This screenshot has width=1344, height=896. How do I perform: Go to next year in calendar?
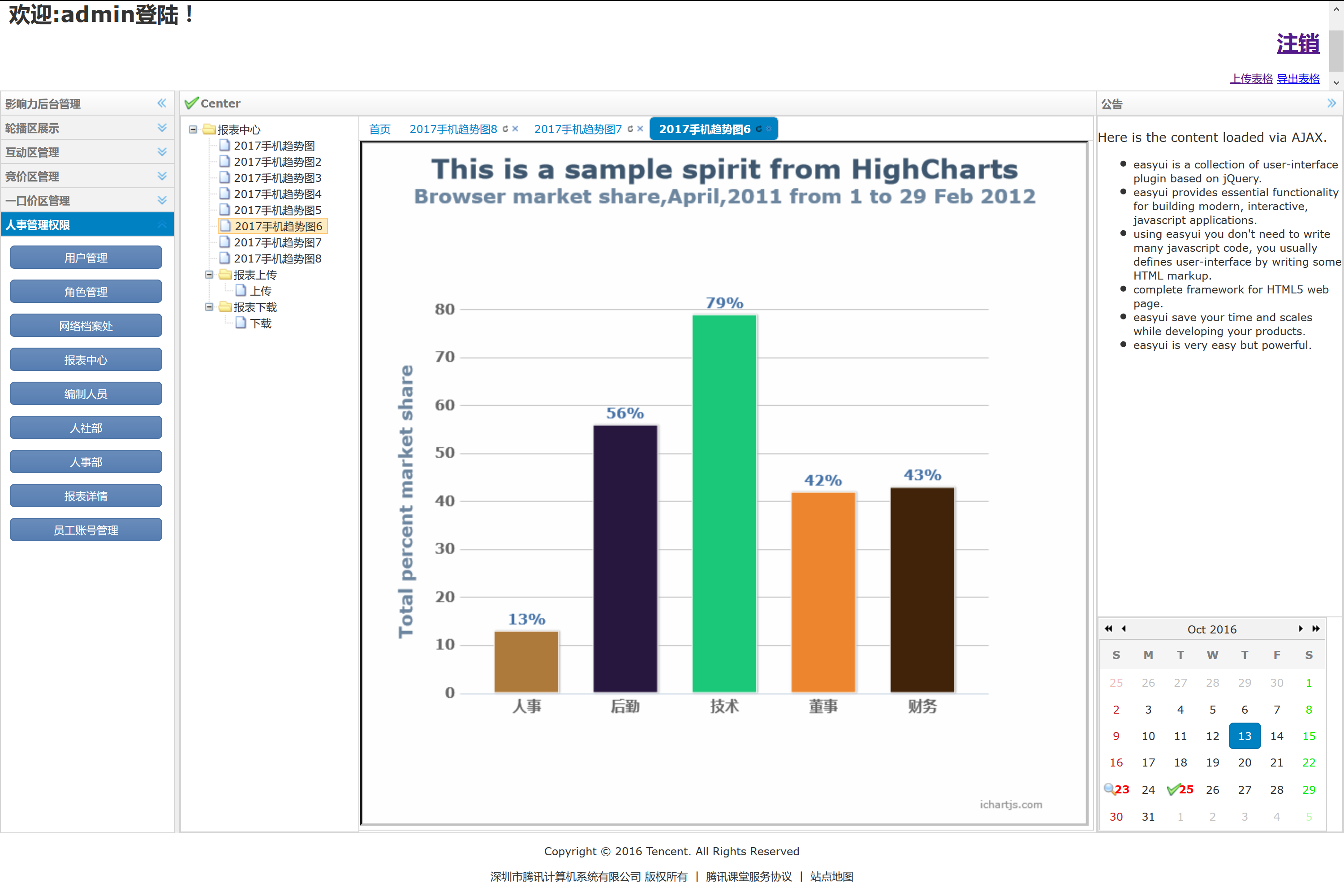[1316, 629]
